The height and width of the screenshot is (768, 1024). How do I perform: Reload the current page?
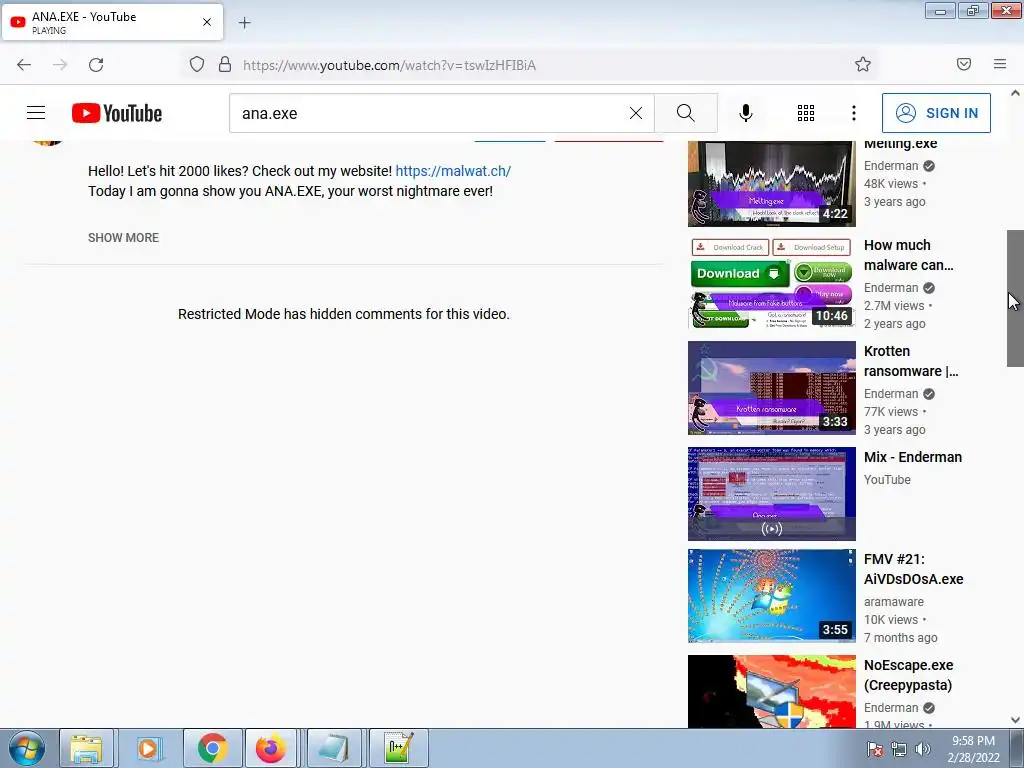(96, 64)
